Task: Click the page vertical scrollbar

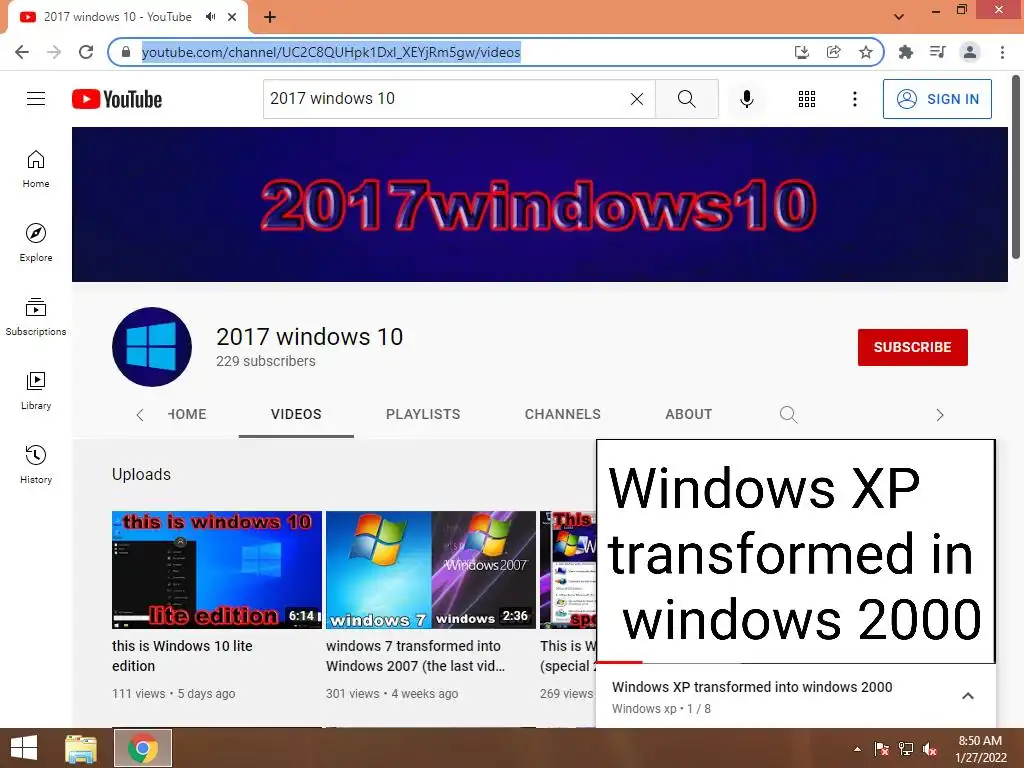Action: (1016, 168)
